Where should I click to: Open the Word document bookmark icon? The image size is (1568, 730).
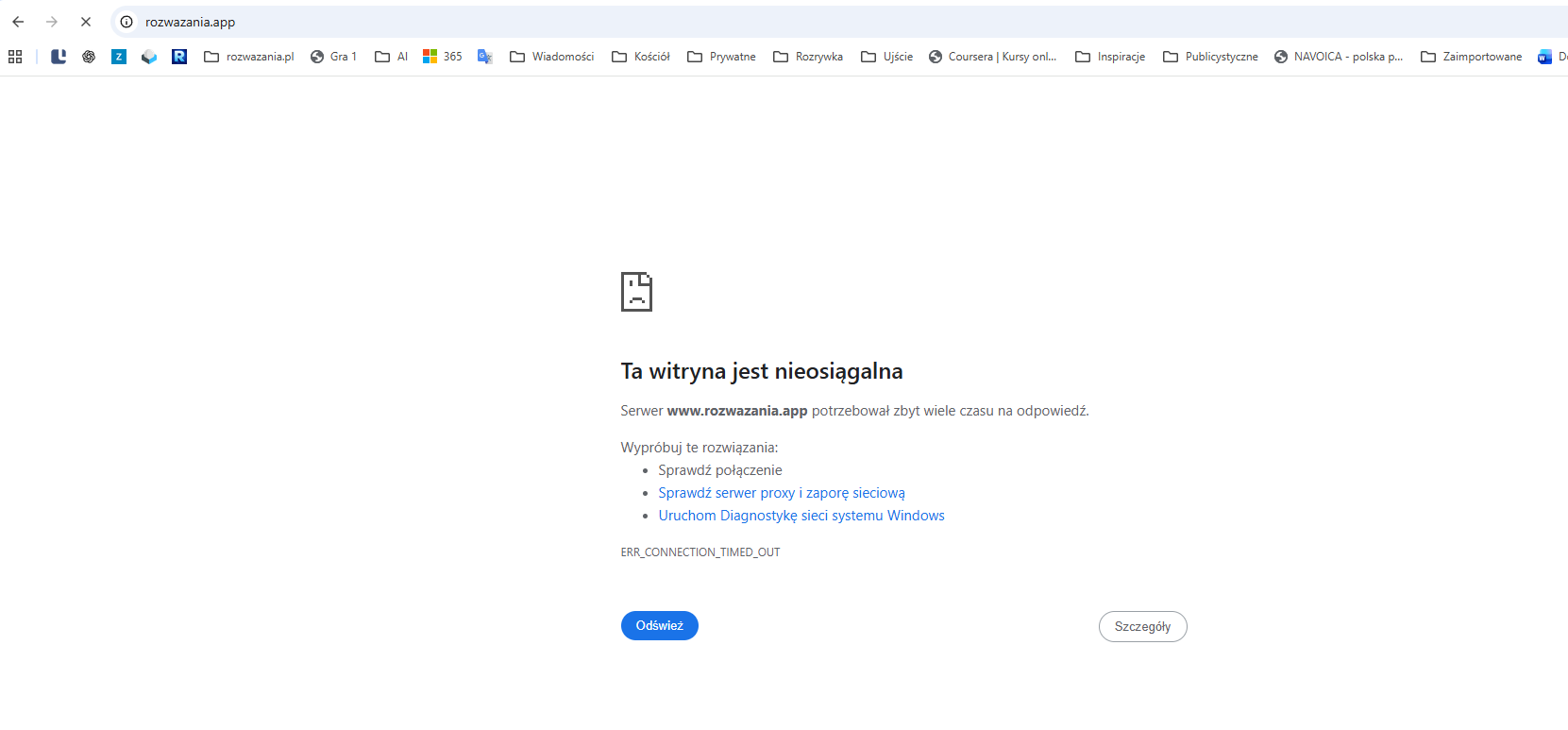[1545, 57]
